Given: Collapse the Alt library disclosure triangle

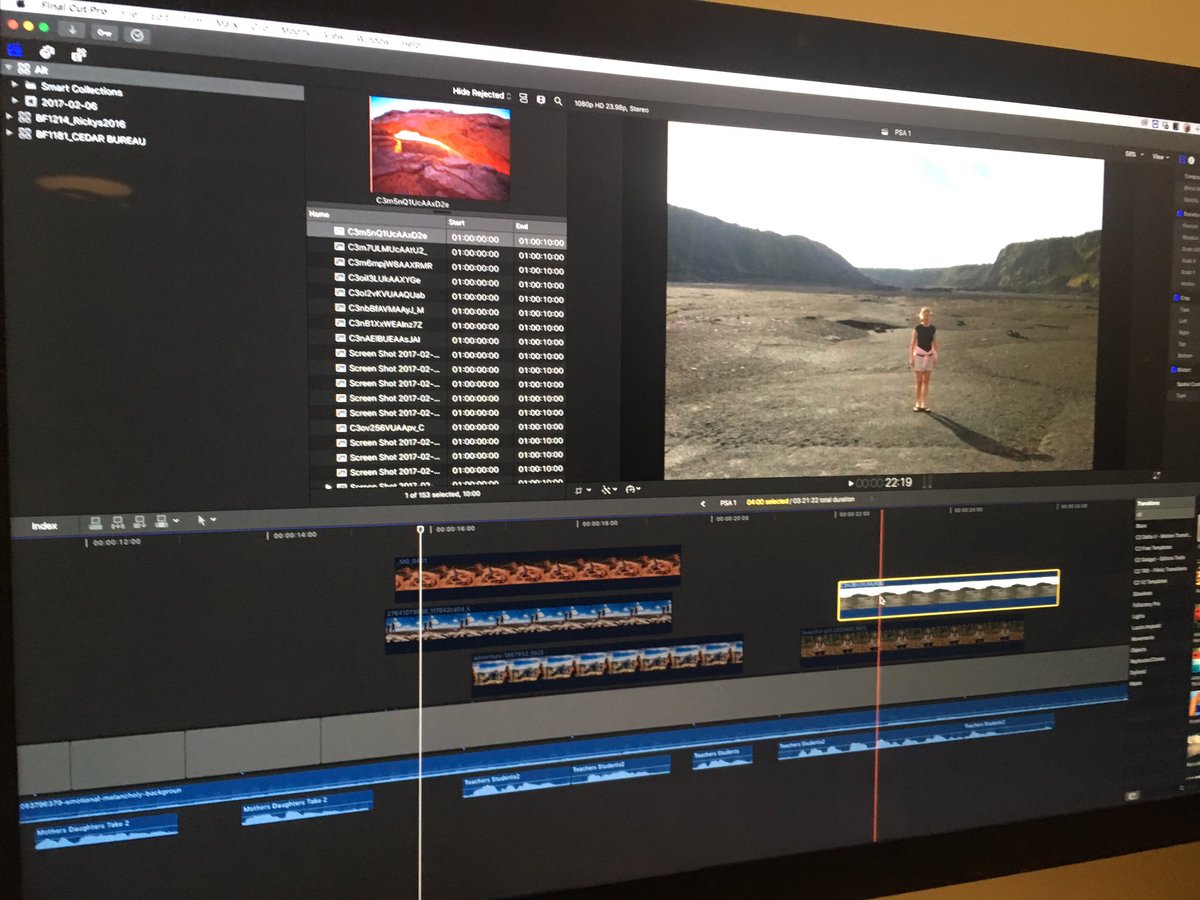Looking at the screenshot, I should click(x=10, y=69).
